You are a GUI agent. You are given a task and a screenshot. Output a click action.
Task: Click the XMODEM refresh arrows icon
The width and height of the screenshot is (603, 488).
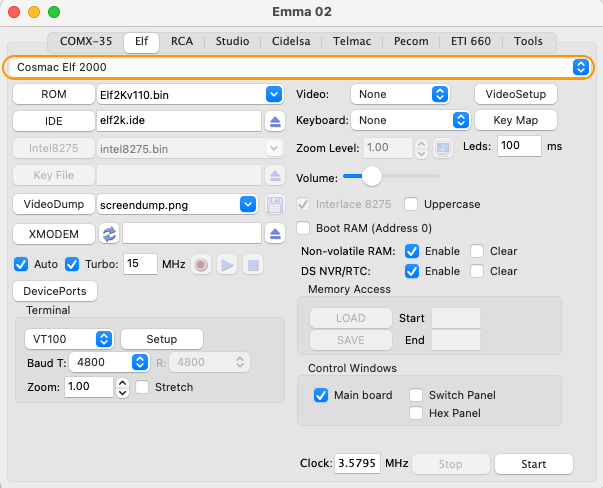point(109,233)
